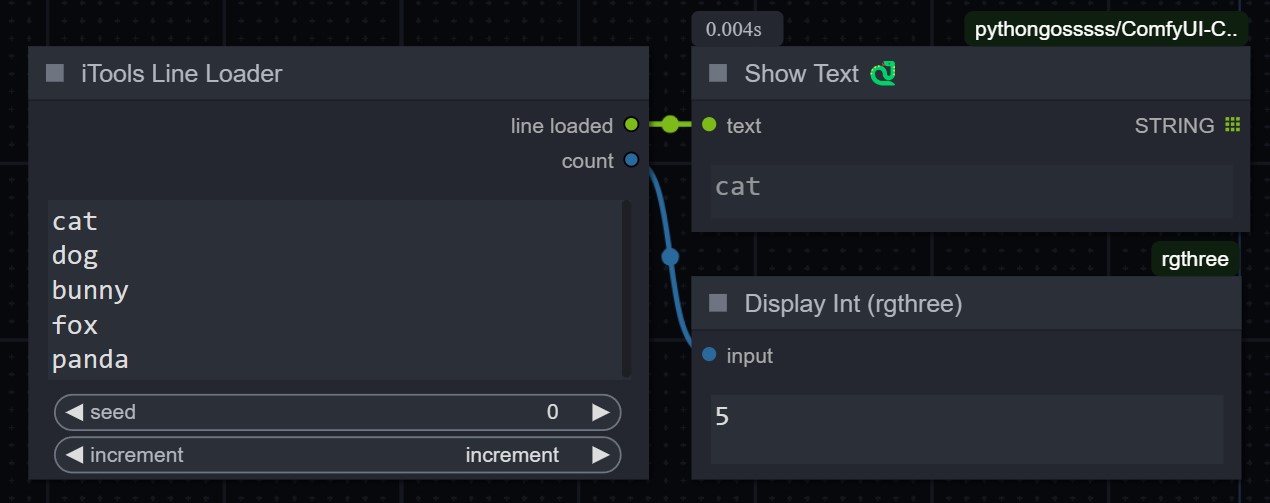Click the green snake icon on Show Text
Image resolution: width=1270 pixels, height=503 pixels.
(x=882, y=73)
